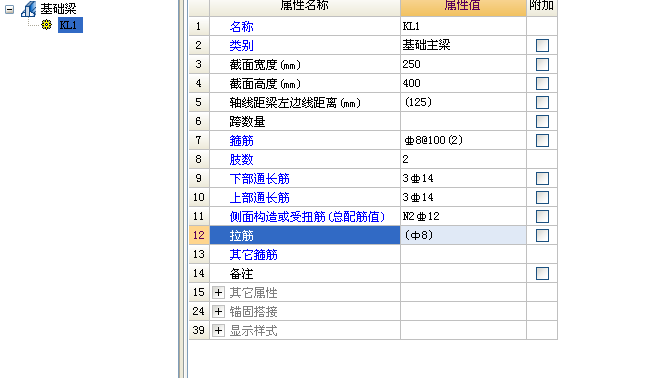Screen dimensions: 661x378
Task: Click the 截面高度(mm) property name
Action: [x=265, y=83]
